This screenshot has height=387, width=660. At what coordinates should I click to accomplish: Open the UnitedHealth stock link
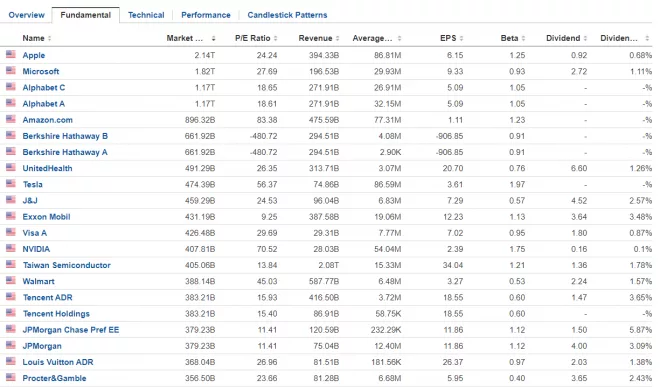click(48, 168)
